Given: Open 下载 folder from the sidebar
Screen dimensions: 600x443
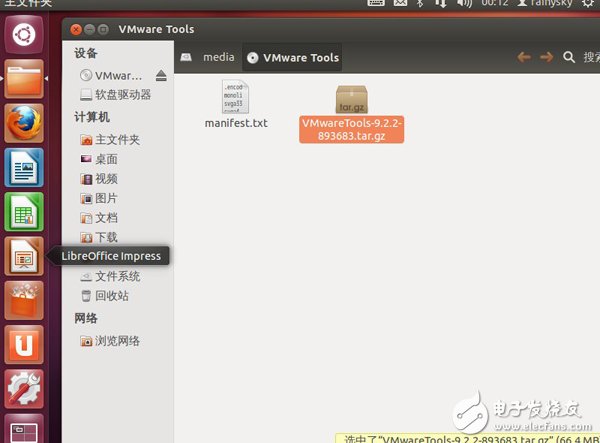Looking at the screenshot, I should coord(99,237).
